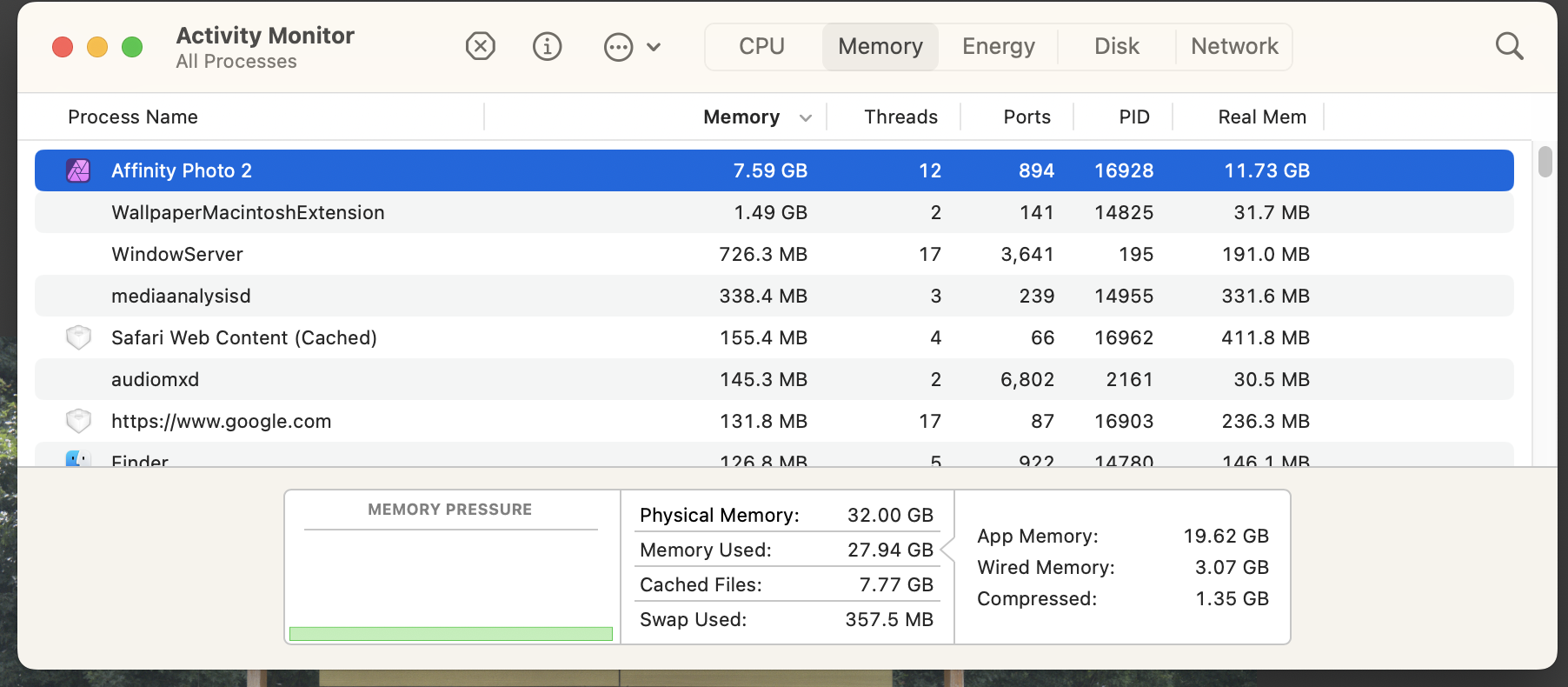Select the WindowServer process row

click(x=774, y=254)
